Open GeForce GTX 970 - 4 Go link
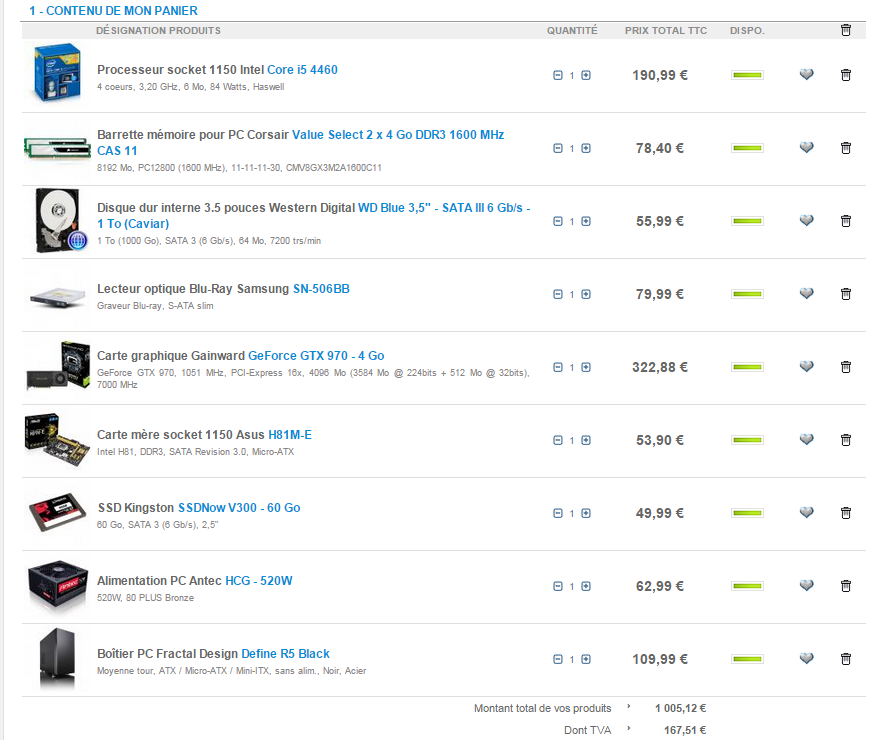The height and width of the screenshot is (740, 874). click(316, 356)
